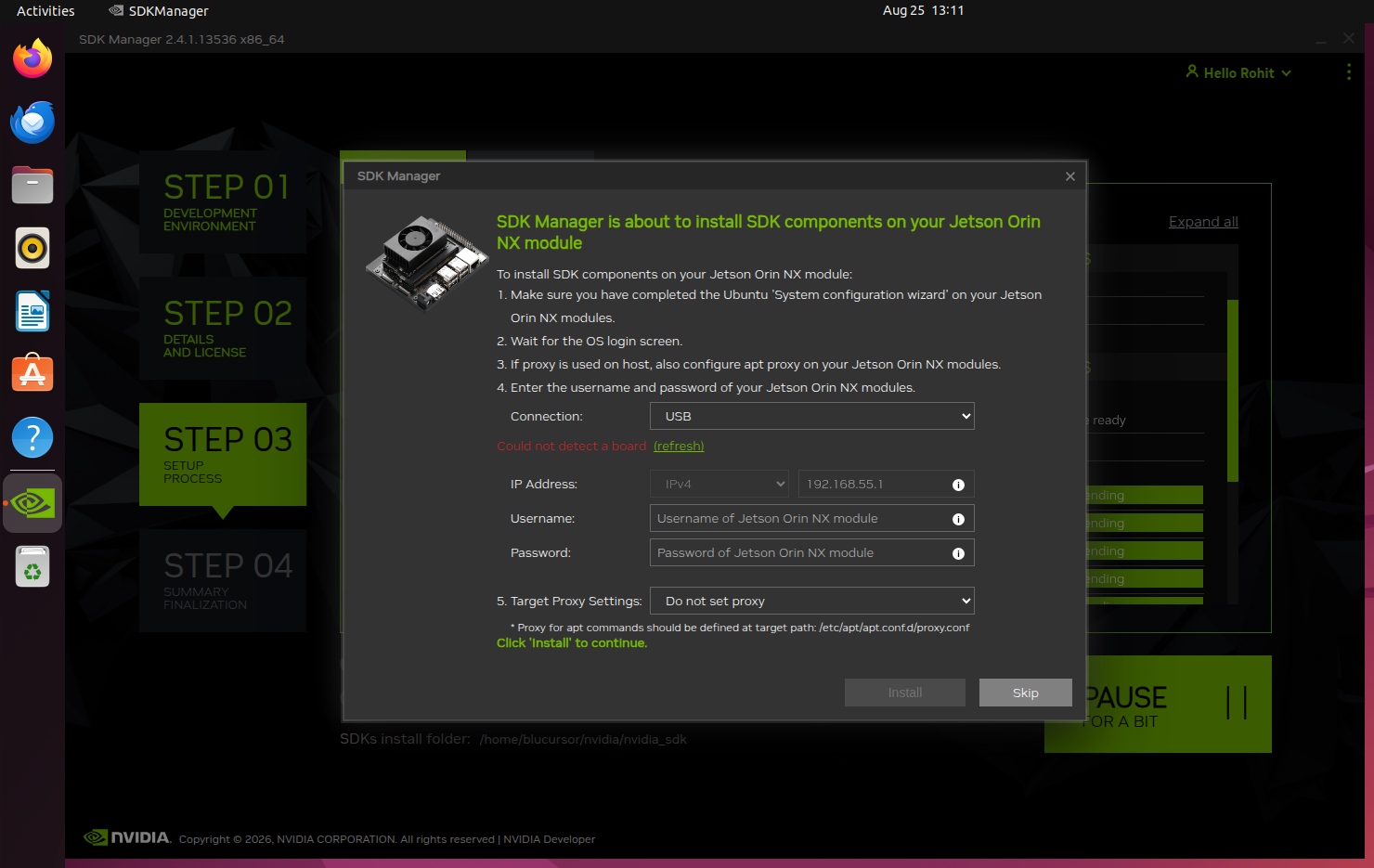The image size is (1374, 868).
Task: Open the Trash dock icon
Action: (32, 566)
